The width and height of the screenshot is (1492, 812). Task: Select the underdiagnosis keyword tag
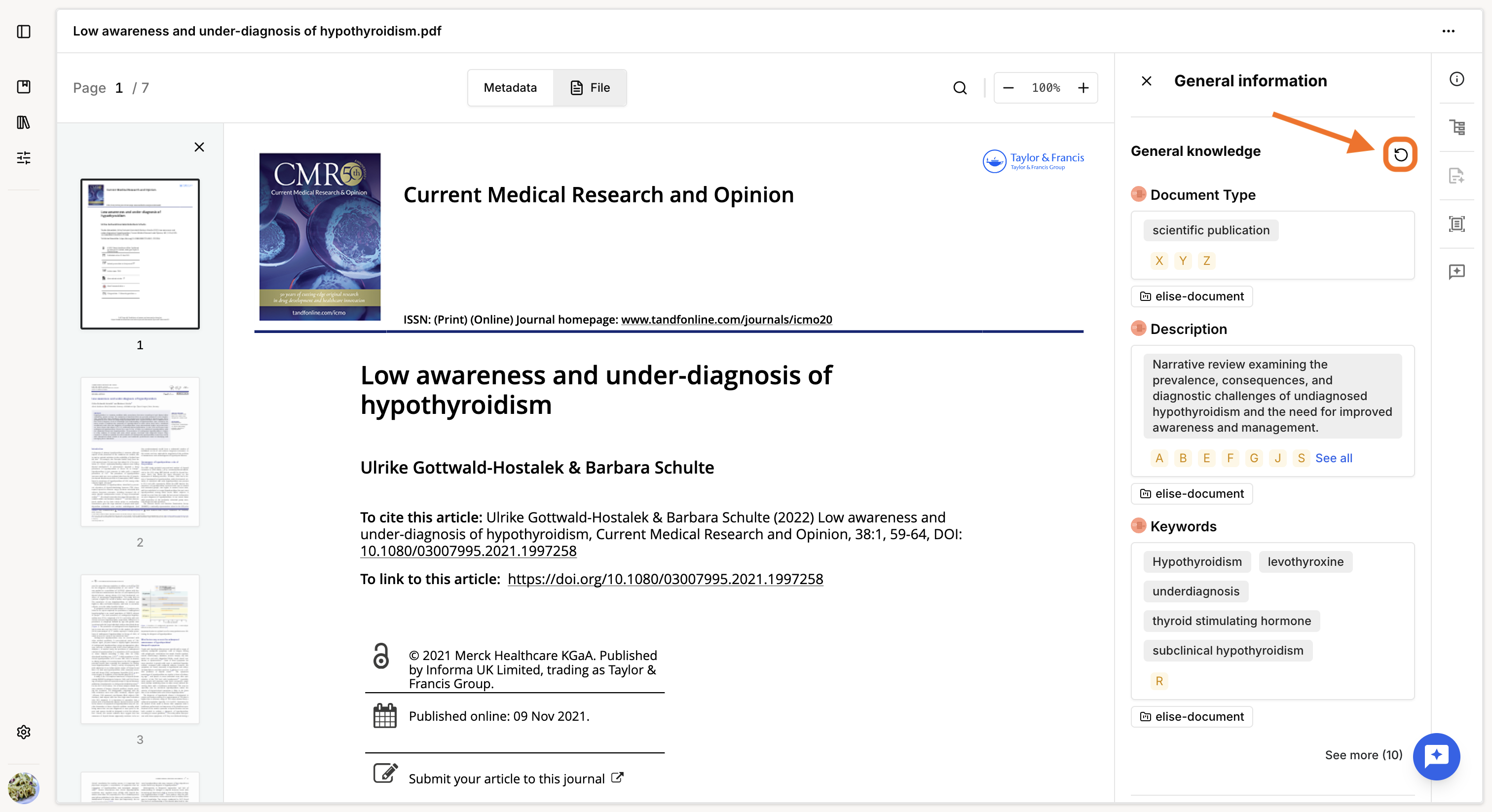point(1195,591)
